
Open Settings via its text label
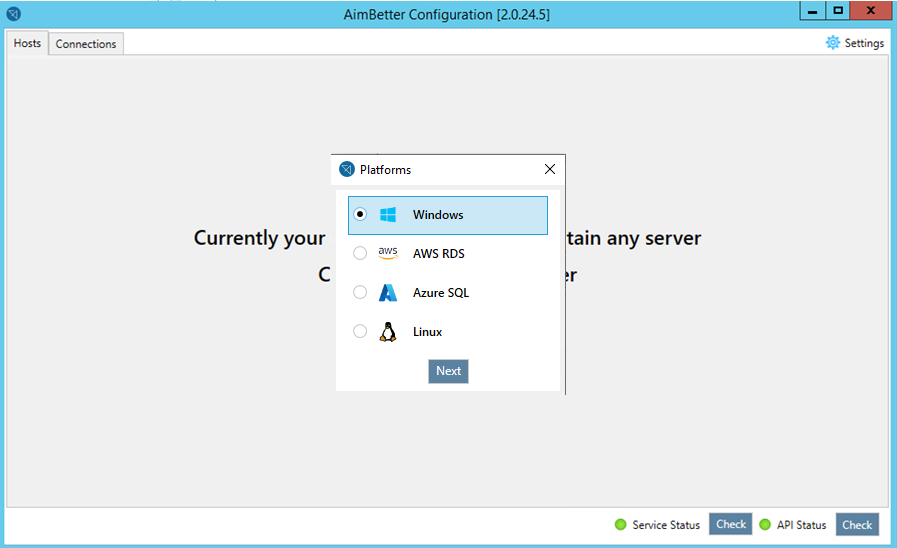tap(864, 43)
